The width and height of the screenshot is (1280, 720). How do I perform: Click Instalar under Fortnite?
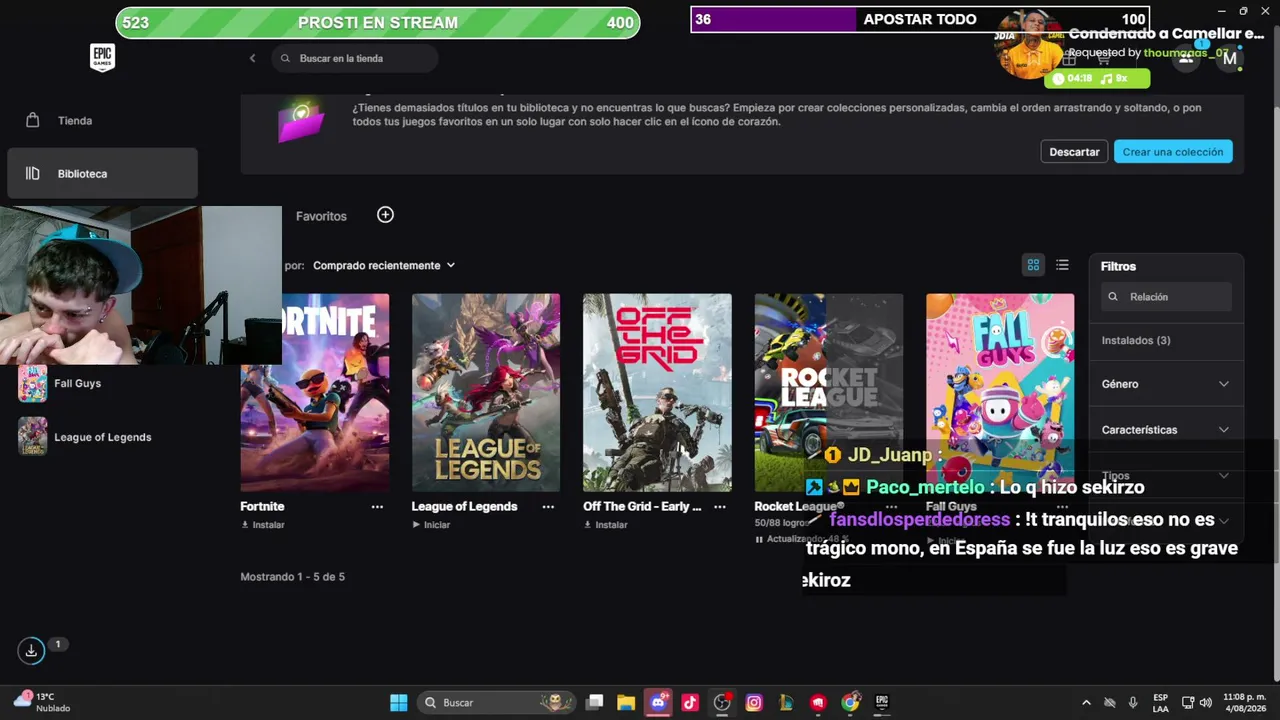(x=263, y=525)
